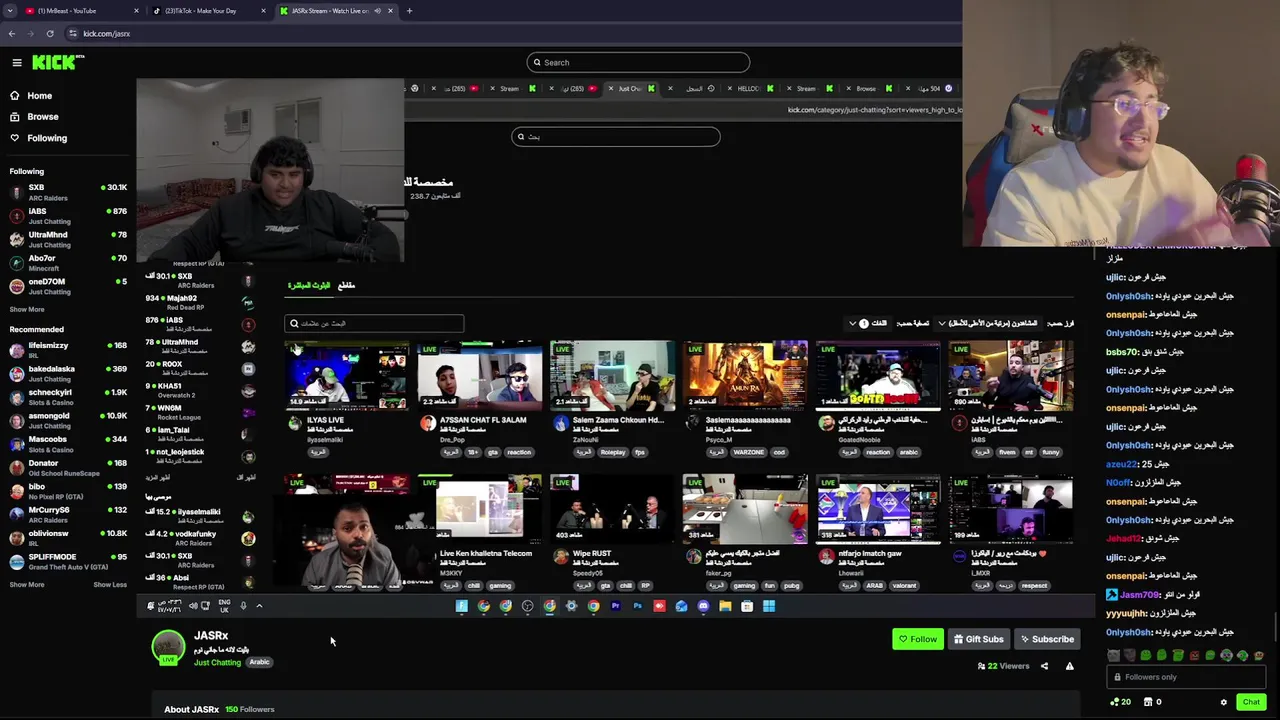Open asmongold recommended channel
Viewport: 1280px width, 720px height.
tap(68, 420)
